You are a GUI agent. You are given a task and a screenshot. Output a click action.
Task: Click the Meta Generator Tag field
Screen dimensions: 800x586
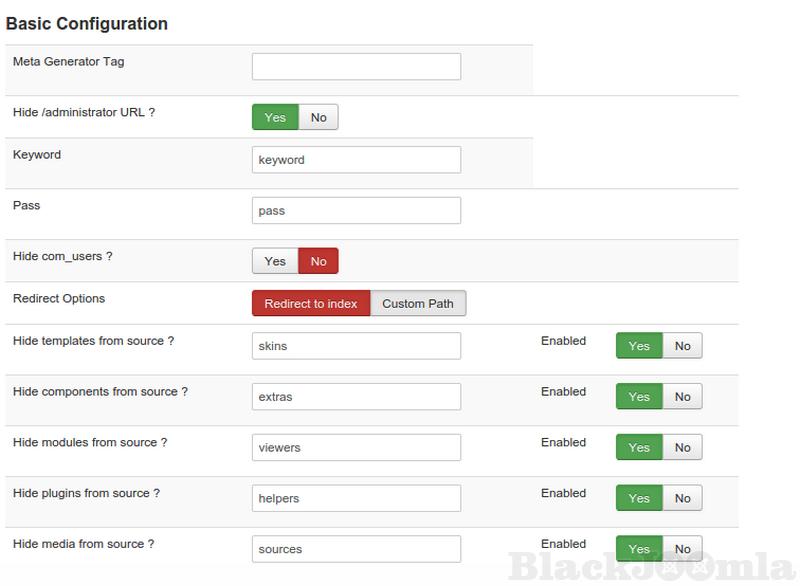pos(356,67)
